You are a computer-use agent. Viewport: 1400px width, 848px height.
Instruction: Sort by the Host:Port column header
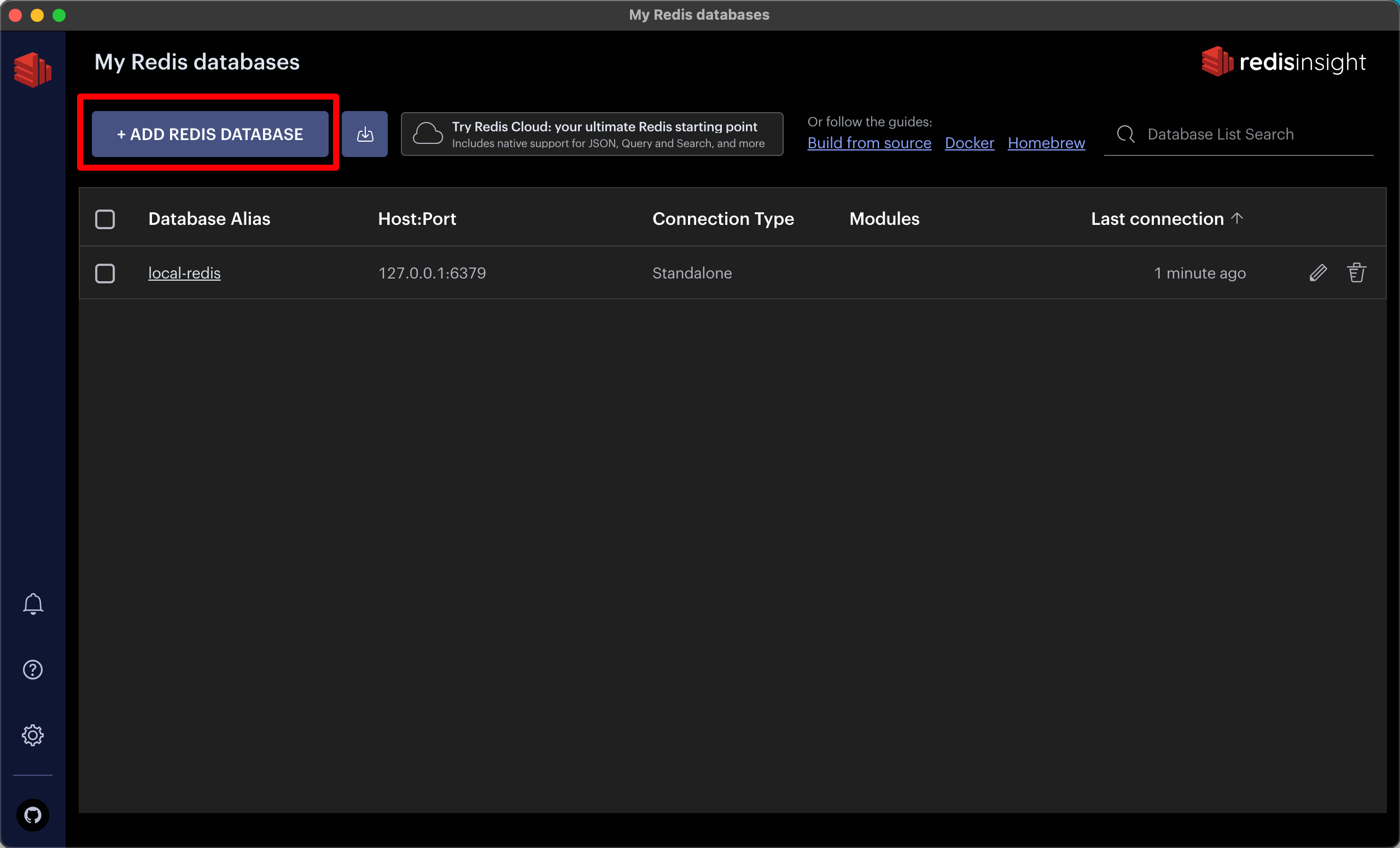coord(417,219)
